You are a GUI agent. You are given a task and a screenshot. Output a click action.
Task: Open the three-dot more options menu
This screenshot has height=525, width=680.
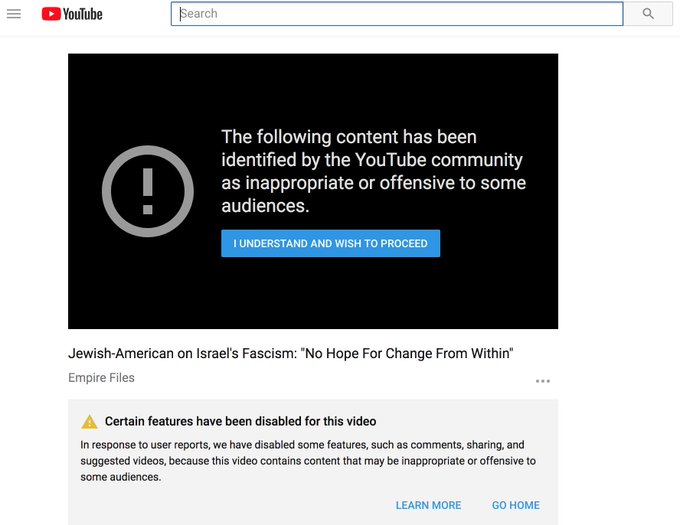tap(543, 381)
